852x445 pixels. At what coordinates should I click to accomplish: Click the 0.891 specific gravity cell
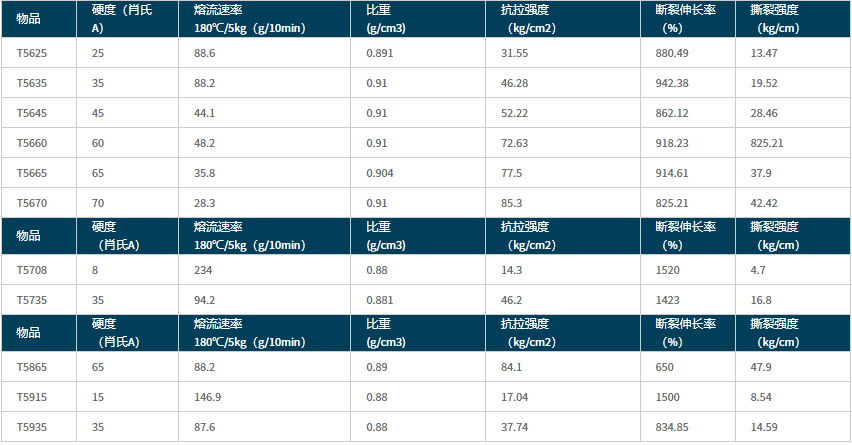coord(379,52)
